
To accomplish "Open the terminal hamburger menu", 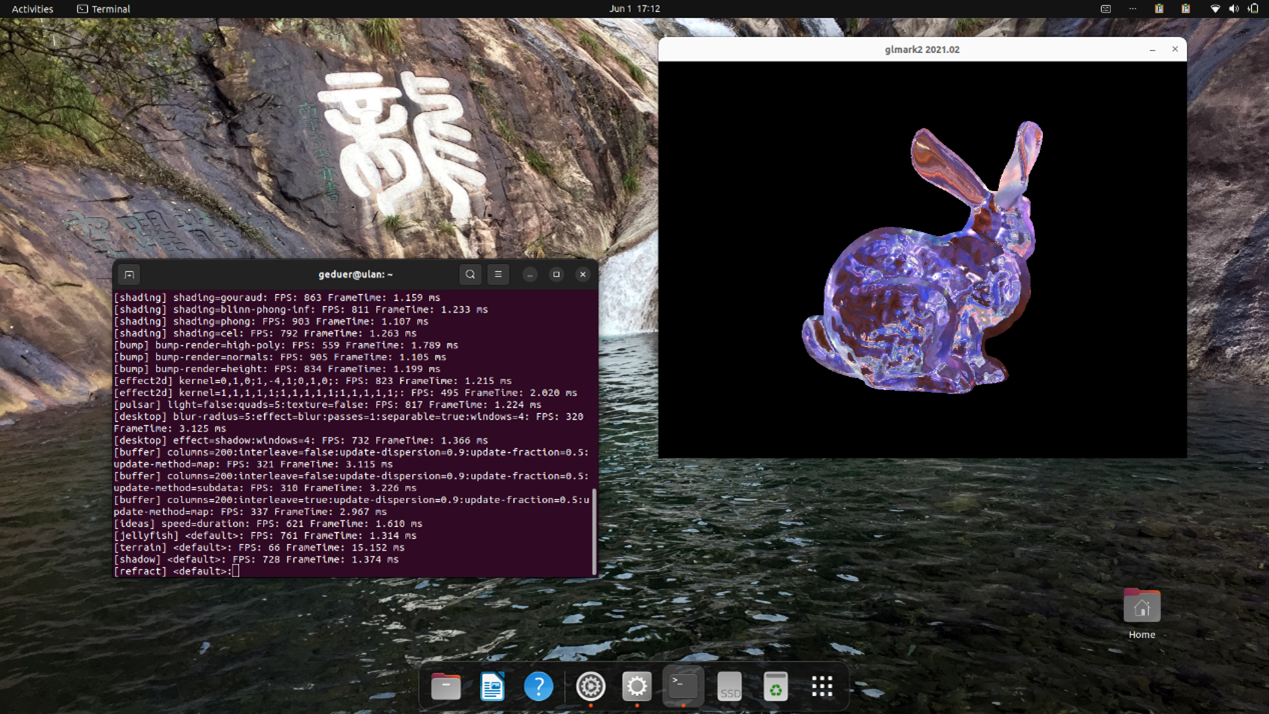I will click(498, 274).
